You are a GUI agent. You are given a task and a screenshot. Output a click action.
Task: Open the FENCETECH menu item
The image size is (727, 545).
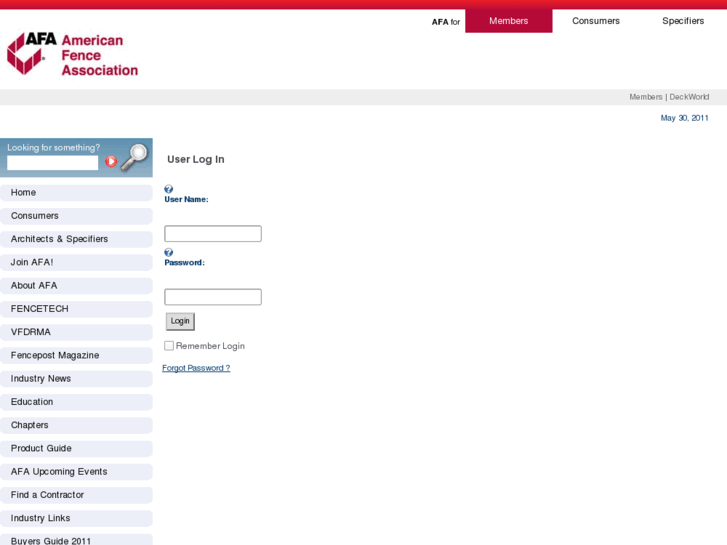pyautogui.click(x=77, y=309)
